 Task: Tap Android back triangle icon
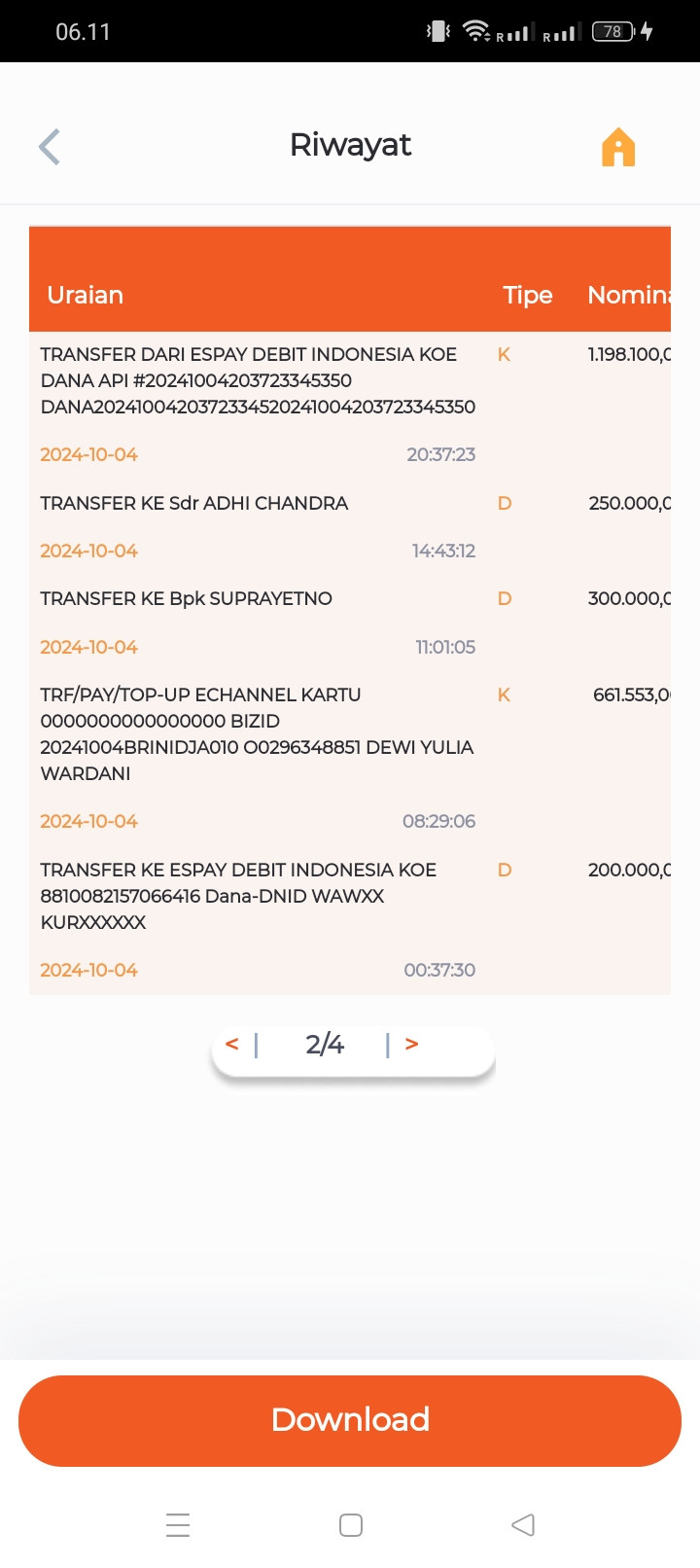click(x=523, y=1524)
